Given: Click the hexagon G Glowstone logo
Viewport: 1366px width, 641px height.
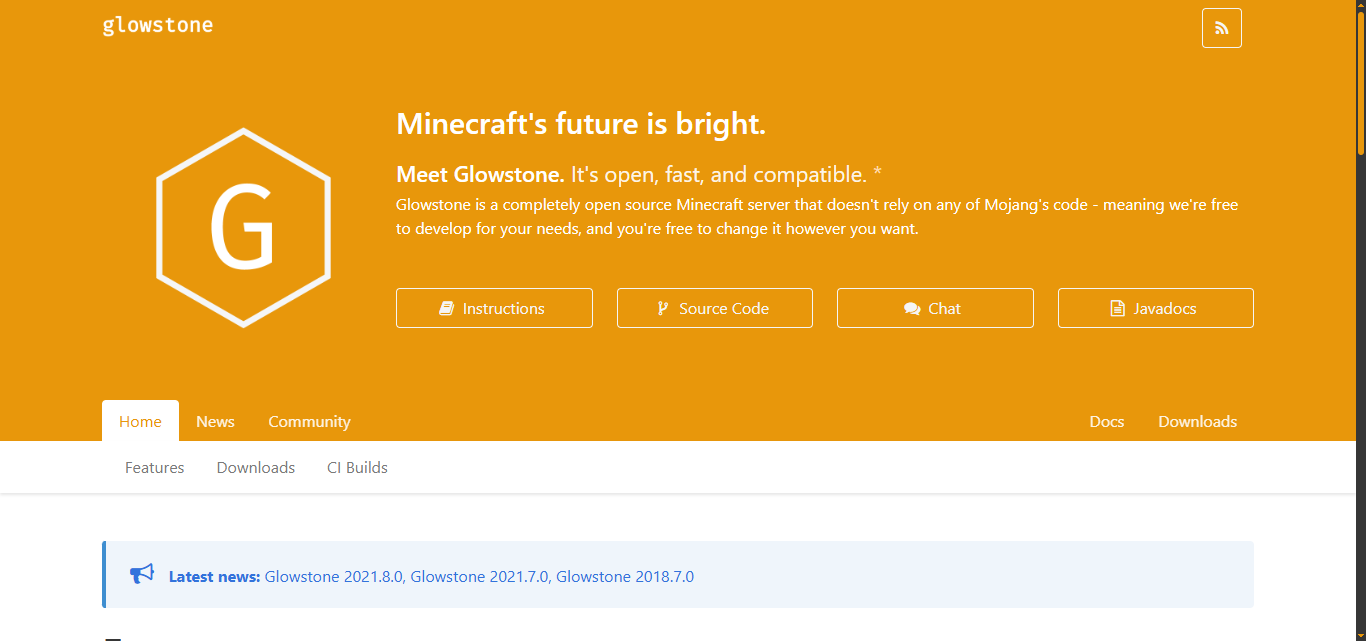Looking at the screenshot, I should tap(243, 227).
